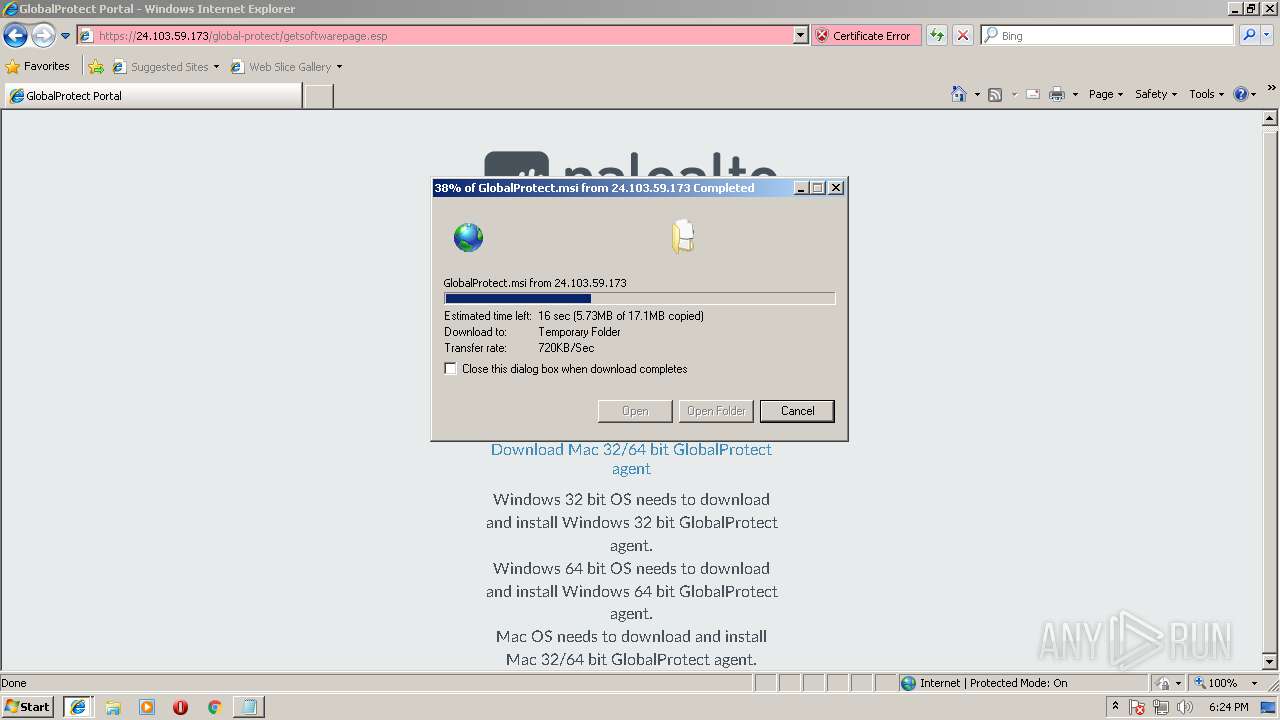Expand the command bar overflow chevron
This screenshot has width=1280, height=720.
1272,90
